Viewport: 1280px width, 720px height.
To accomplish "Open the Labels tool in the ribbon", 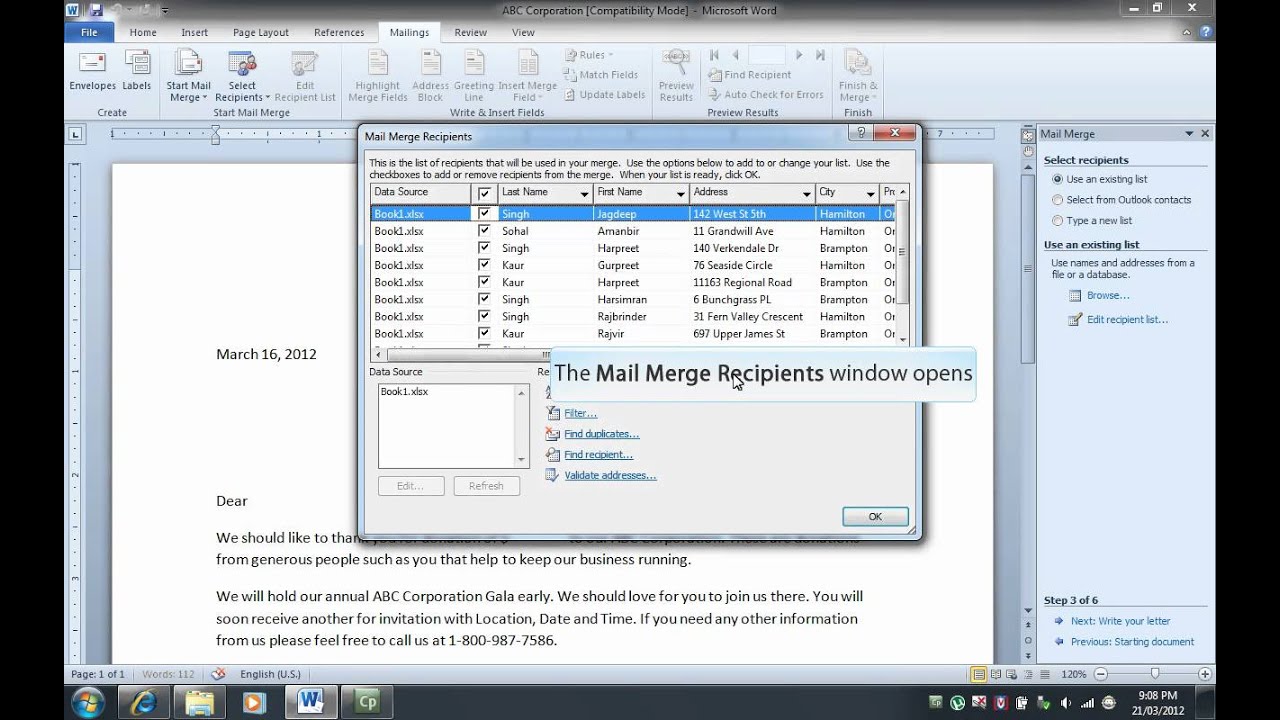I will pyautogui.click(x=137, y=71).
